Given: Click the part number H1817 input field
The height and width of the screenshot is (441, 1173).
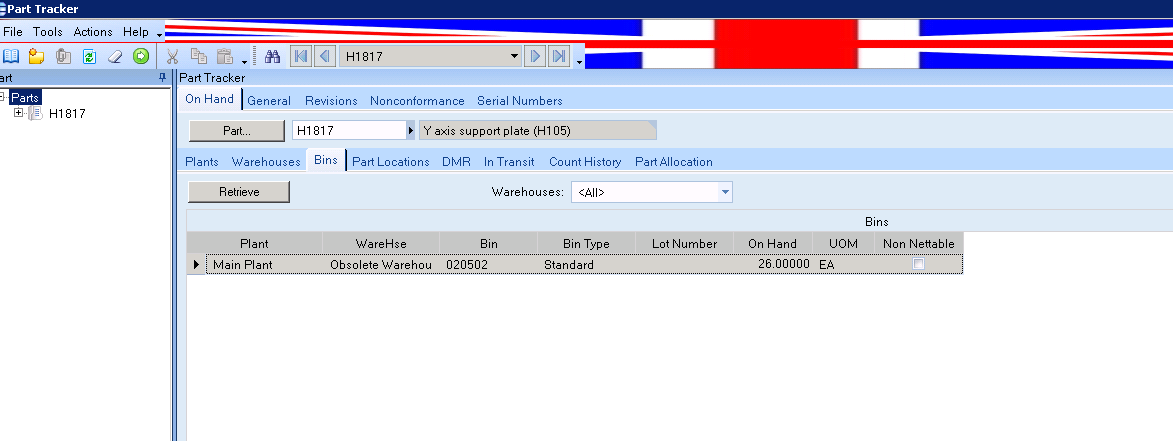Looking at the screenshot, I should [349, 131].
